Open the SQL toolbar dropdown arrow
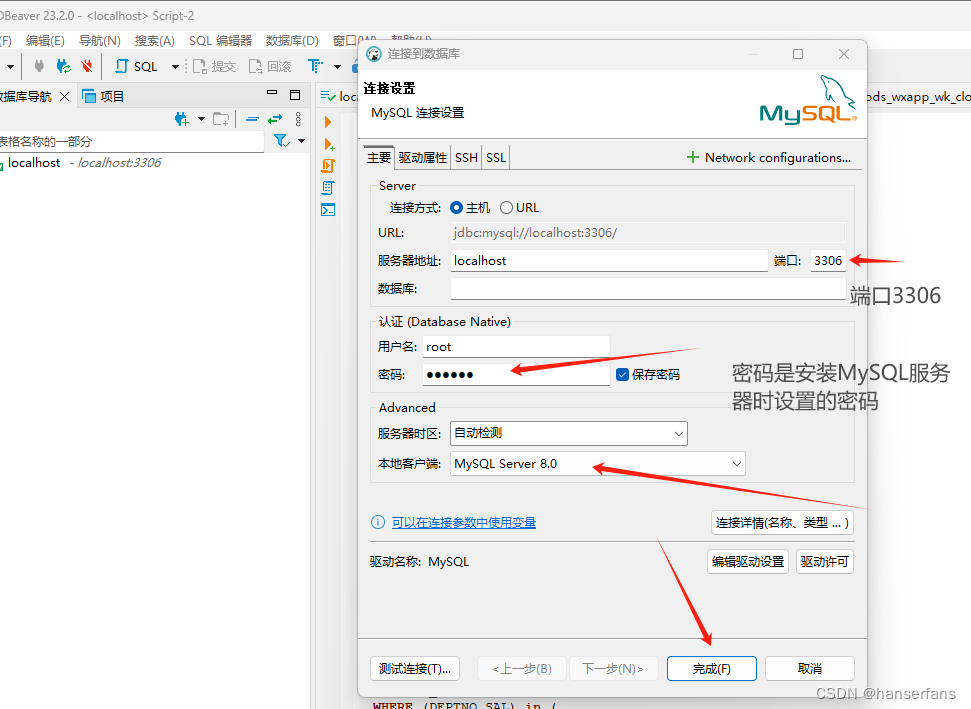The height and width of the screenshot is (709, 971). point(174,66)
